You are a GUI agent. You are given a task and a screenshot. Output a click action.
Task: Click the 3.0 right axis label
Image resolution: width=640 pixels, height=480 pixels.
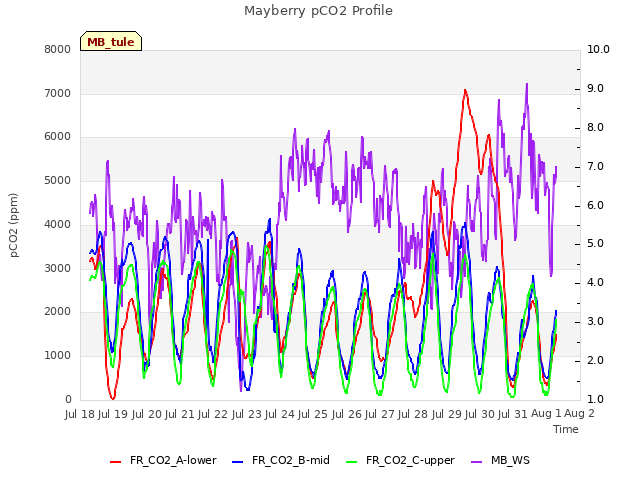[x=596, y=322]
